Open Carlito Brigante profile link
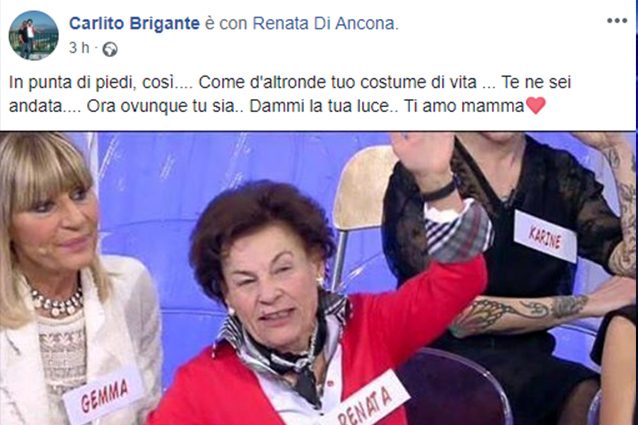The height and width of the screenshot is (425, 638). click(134, 24)
